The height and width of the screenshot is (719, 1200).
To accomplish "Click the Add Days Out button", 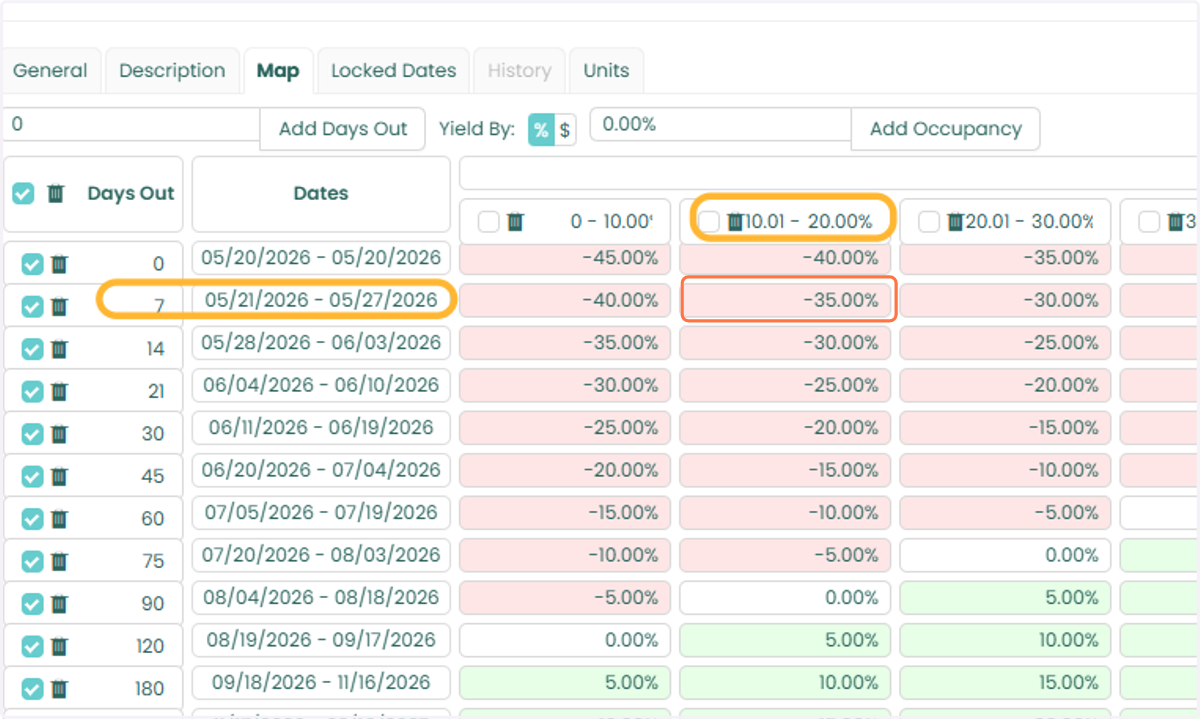I will pos(343,129).
